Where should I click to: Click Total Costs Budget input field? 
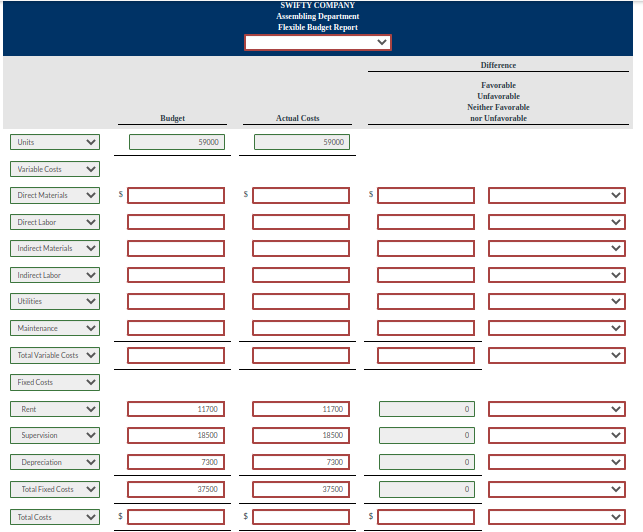click(176, 517)
